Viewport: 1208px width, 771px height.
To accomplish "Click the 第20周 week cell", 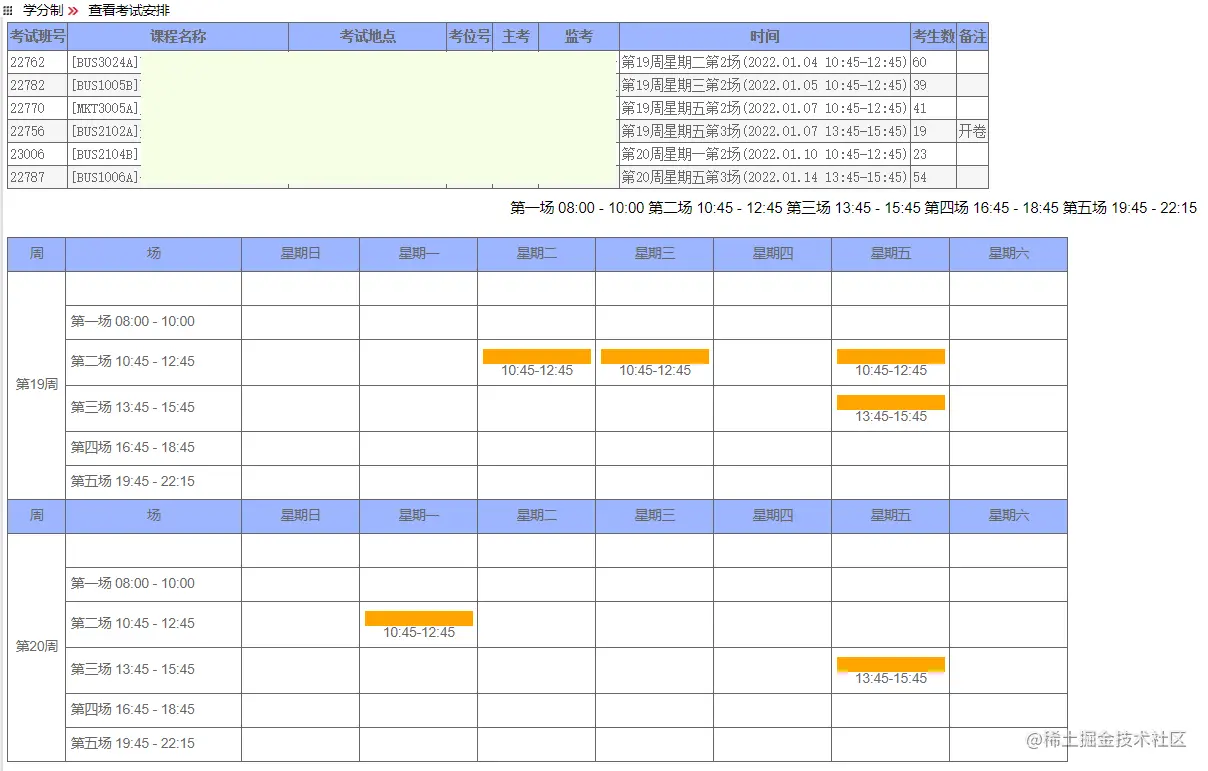I will pos(37,647).
